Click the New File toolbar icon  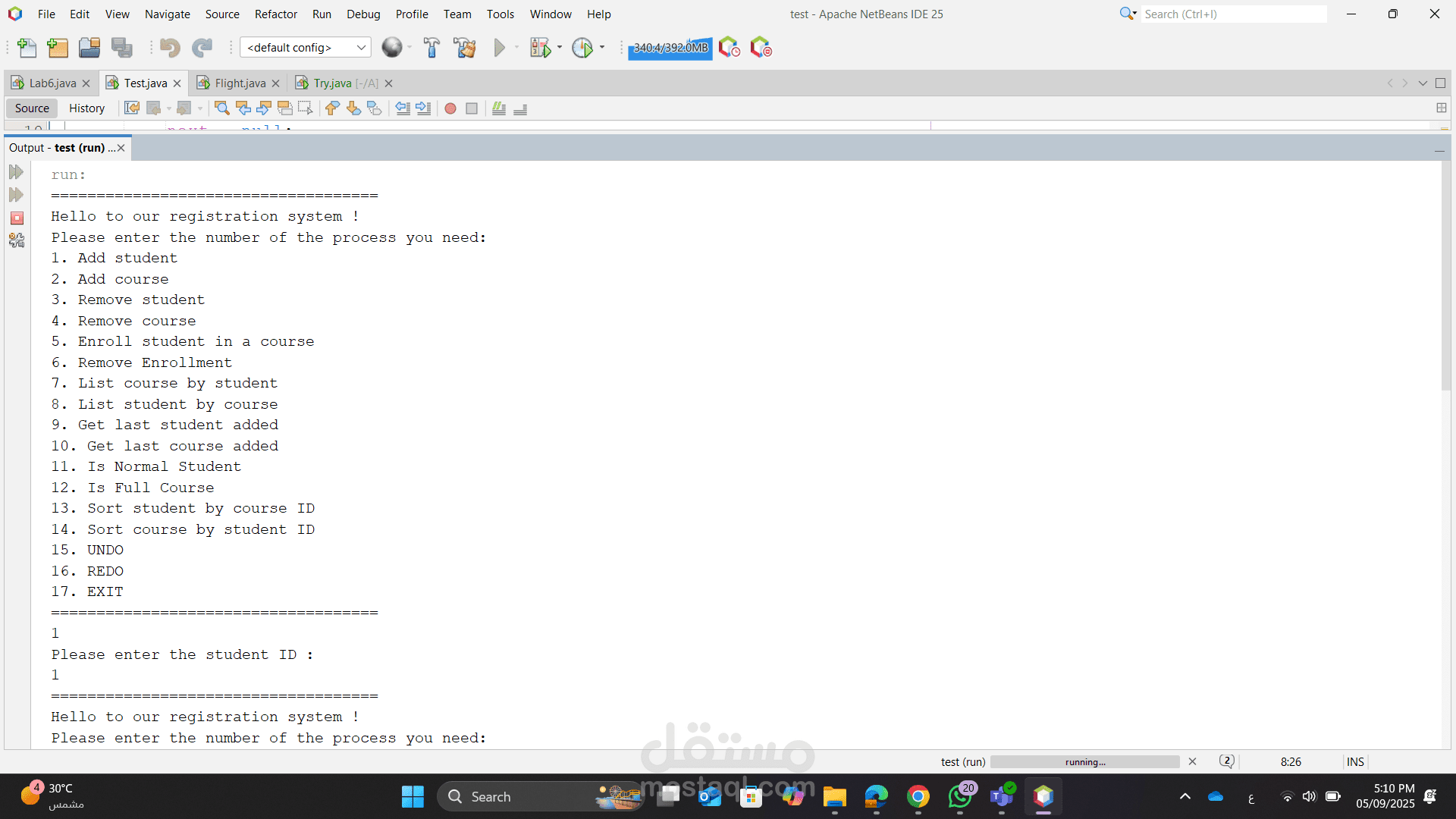pos(27,48)
